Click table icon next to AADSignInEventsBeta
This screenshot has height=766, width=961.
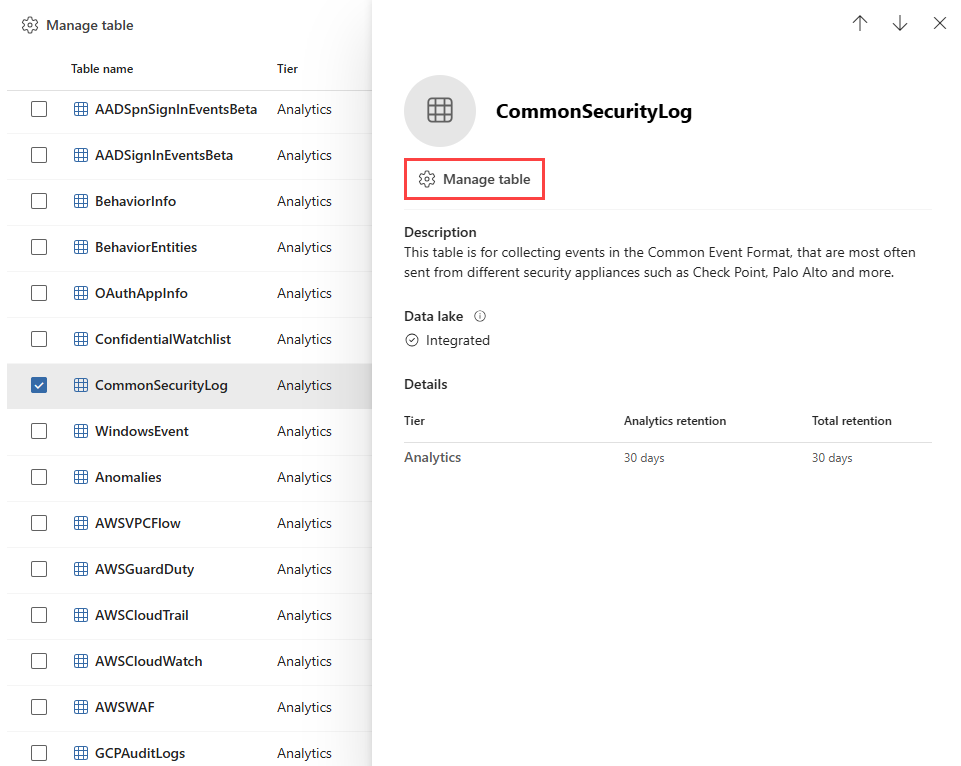81,155
